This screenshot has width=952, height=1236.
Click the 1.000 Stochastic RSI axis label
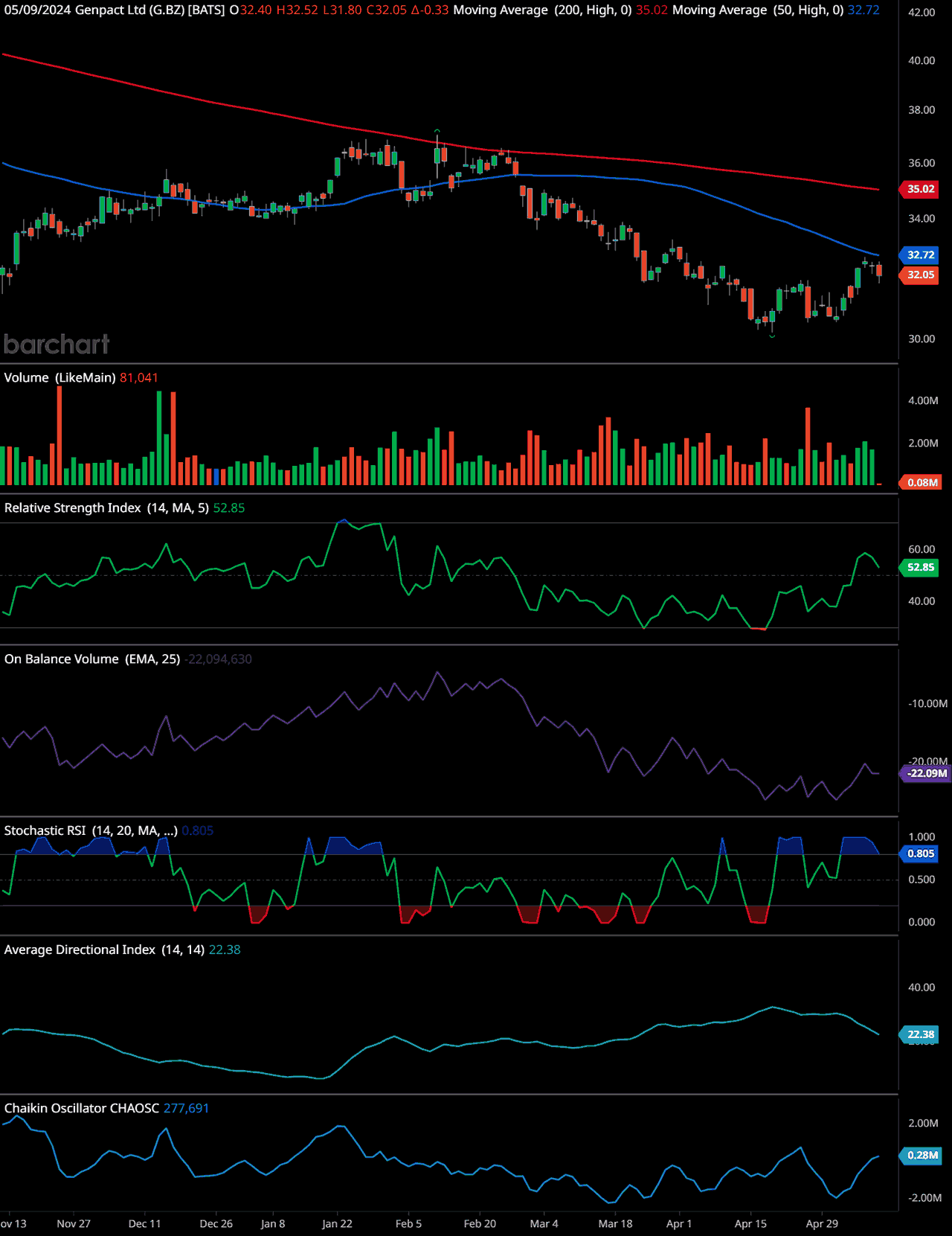pyautogui.click(x=922, y=837)
